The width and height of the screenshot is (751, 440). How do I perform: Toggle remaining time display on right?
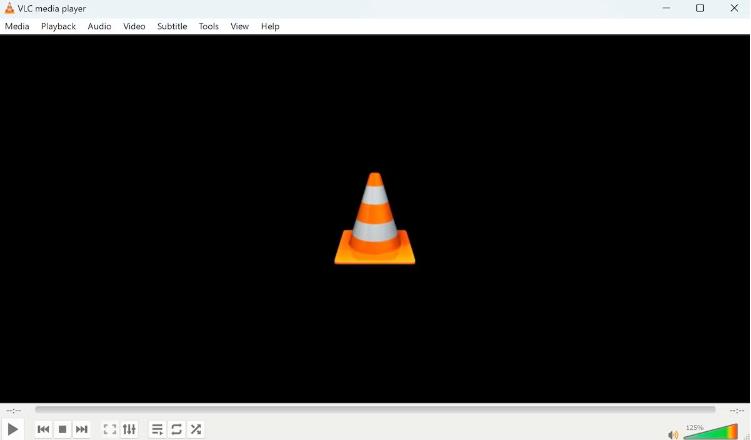[737, 410]
